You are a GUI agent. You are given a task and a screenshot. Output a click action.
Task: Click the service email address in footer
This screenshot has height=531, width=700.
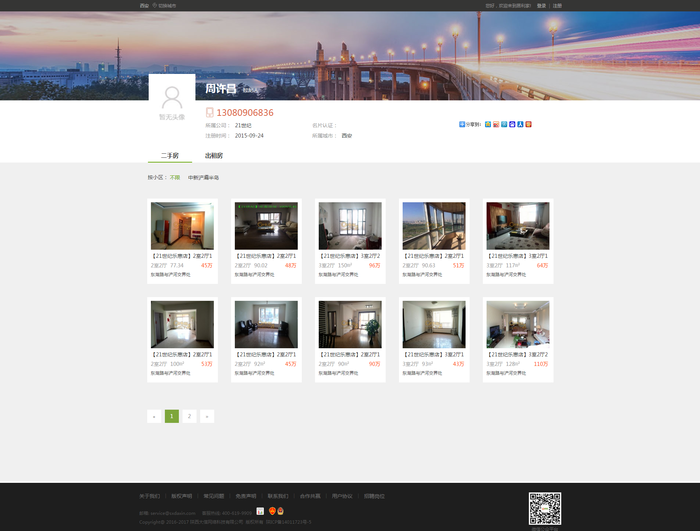(x=173, y=513)
